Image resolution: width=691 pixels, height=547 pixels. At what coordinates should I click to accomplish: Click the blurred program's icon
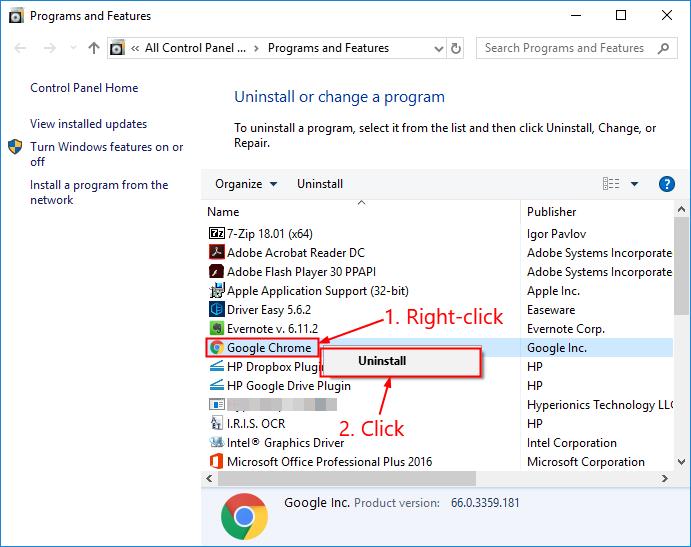click(216, 404)
